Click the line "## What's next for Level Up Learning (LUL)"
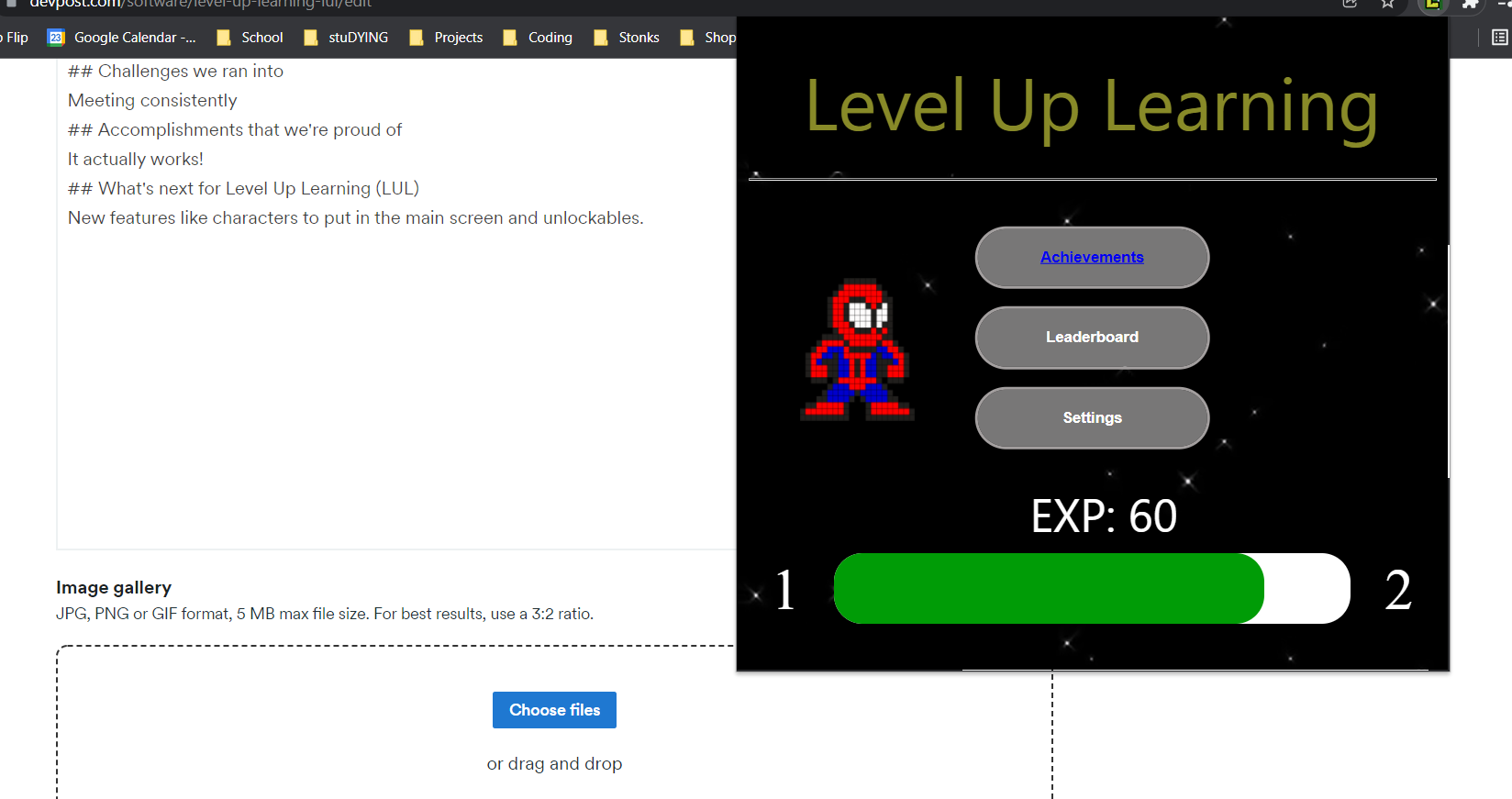The width and height of the screenshot is (1512, 799). pyautogui.click(x=243, y=188)
